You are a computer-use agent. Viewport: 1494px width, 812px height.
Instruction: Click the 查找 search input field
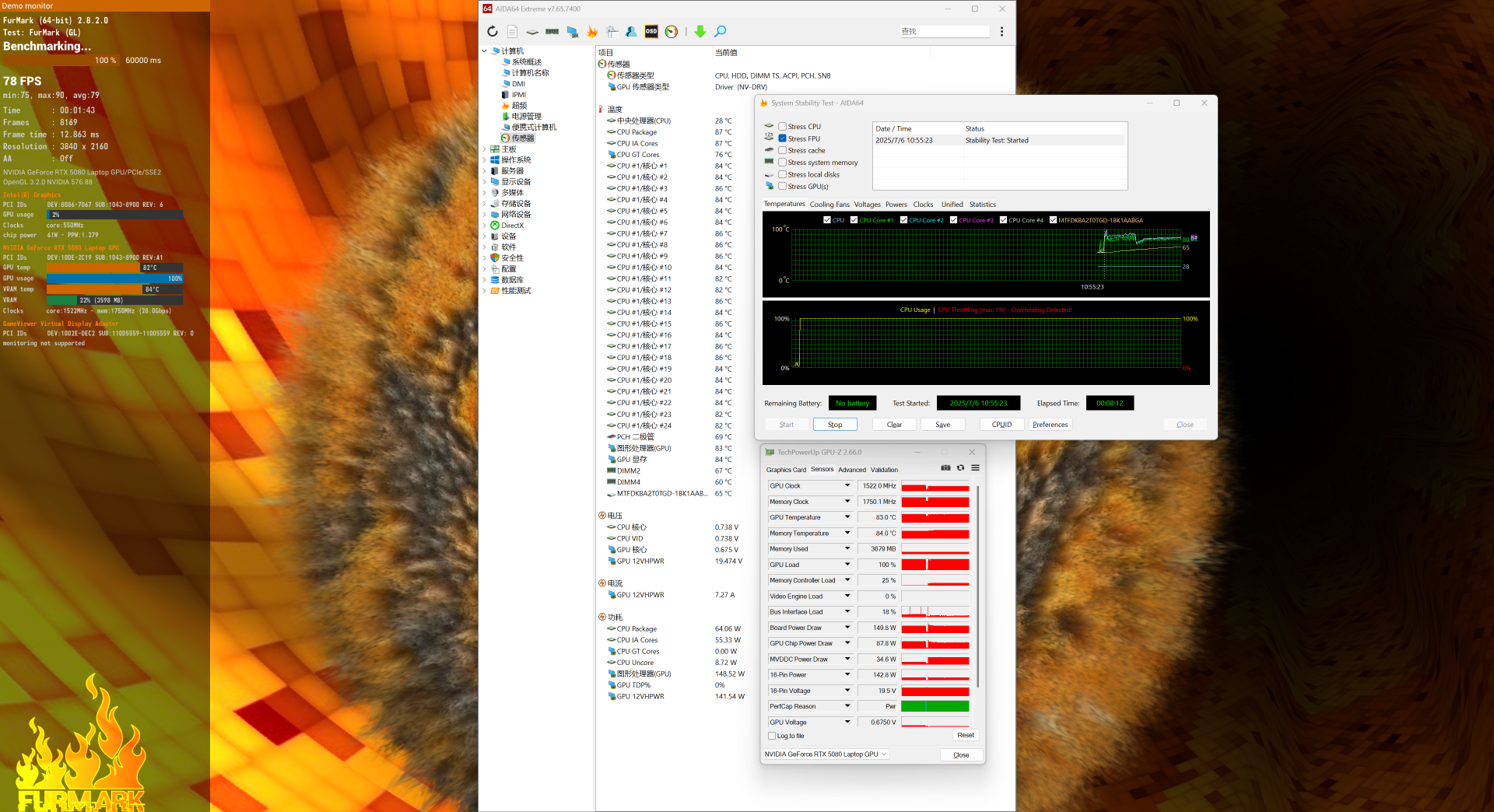point(944,32)
